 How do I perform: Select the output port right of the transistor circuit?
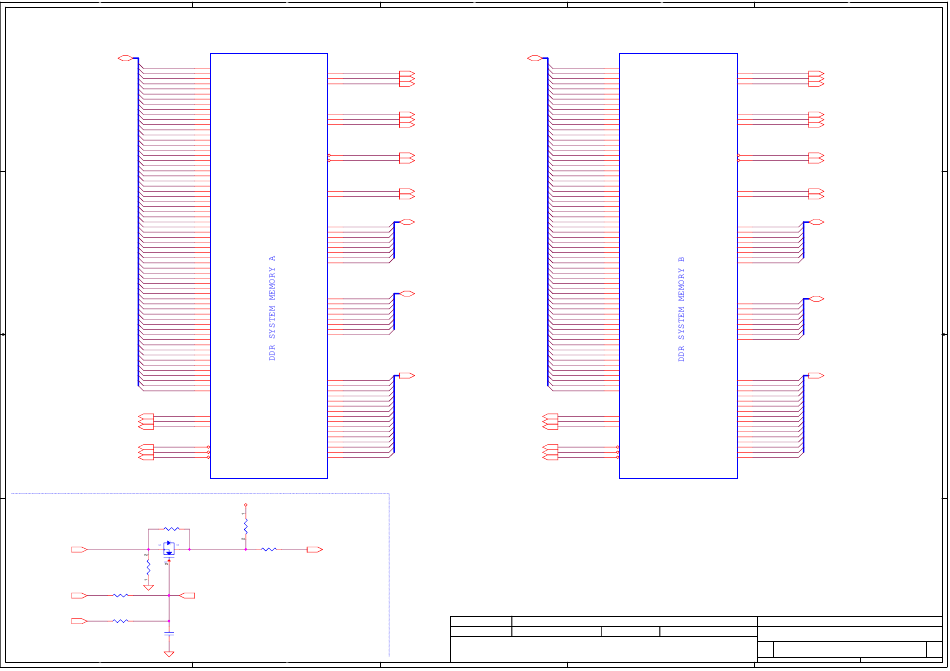[x=314, y=550]
